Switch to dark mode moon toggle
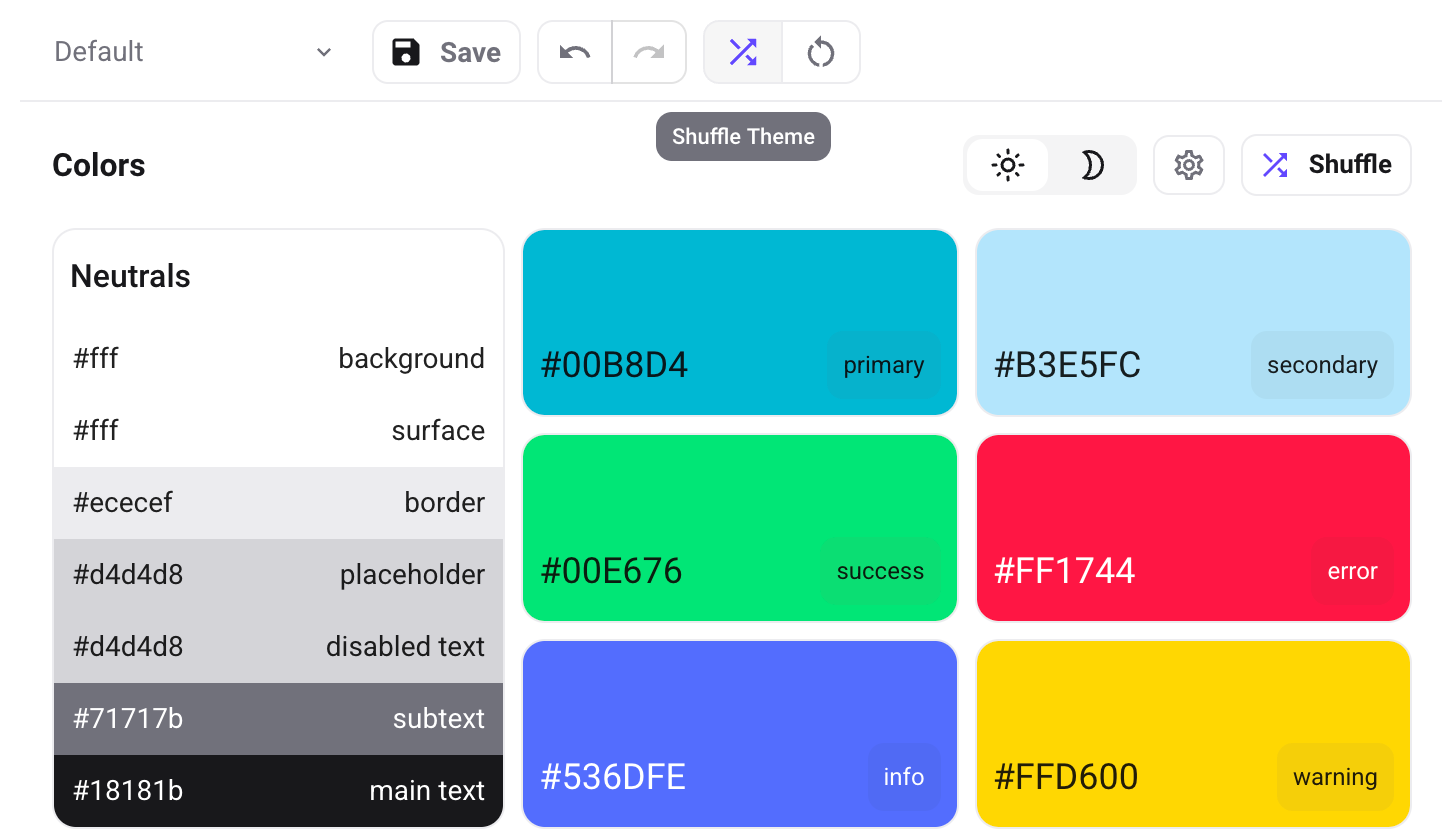 pos(1092,165)
